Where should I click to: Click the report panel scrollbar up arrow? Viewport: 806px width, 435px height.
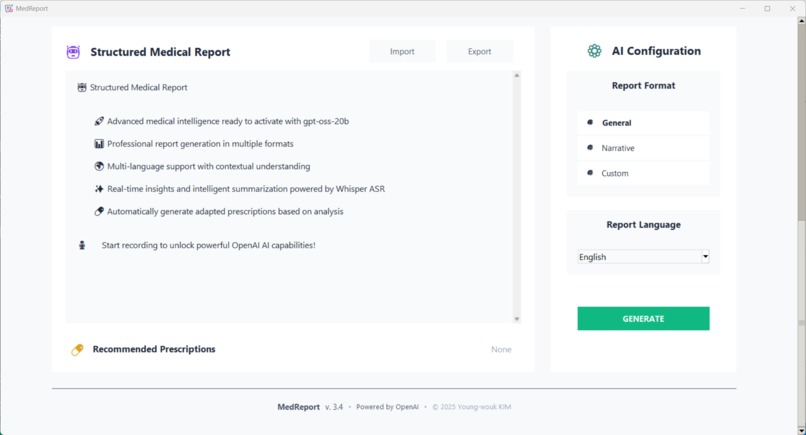click(x=517, y=76)
